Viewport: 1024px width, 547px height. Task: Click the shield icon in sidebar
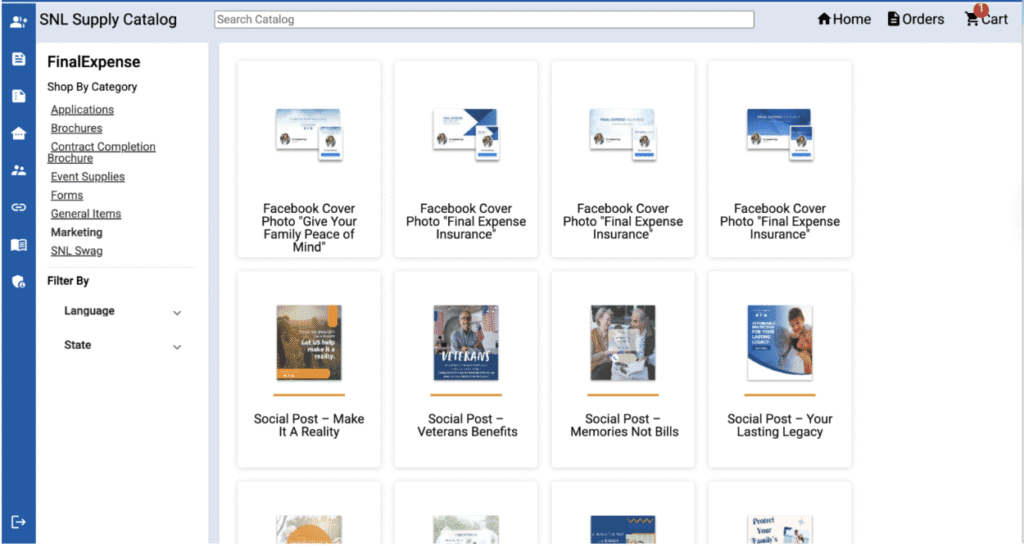(x=18, y=282)
